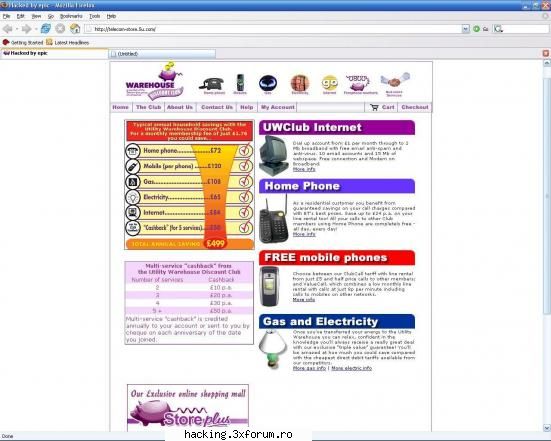Open the electricity icon in header
The image size is (551, 441).
point(300,83)
